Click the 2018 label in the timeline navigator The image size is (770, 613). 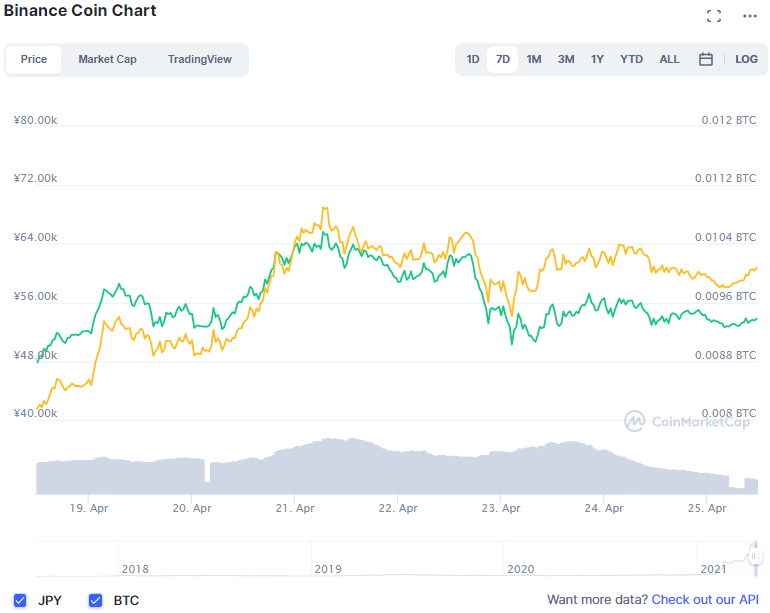[x=135, y=569]
